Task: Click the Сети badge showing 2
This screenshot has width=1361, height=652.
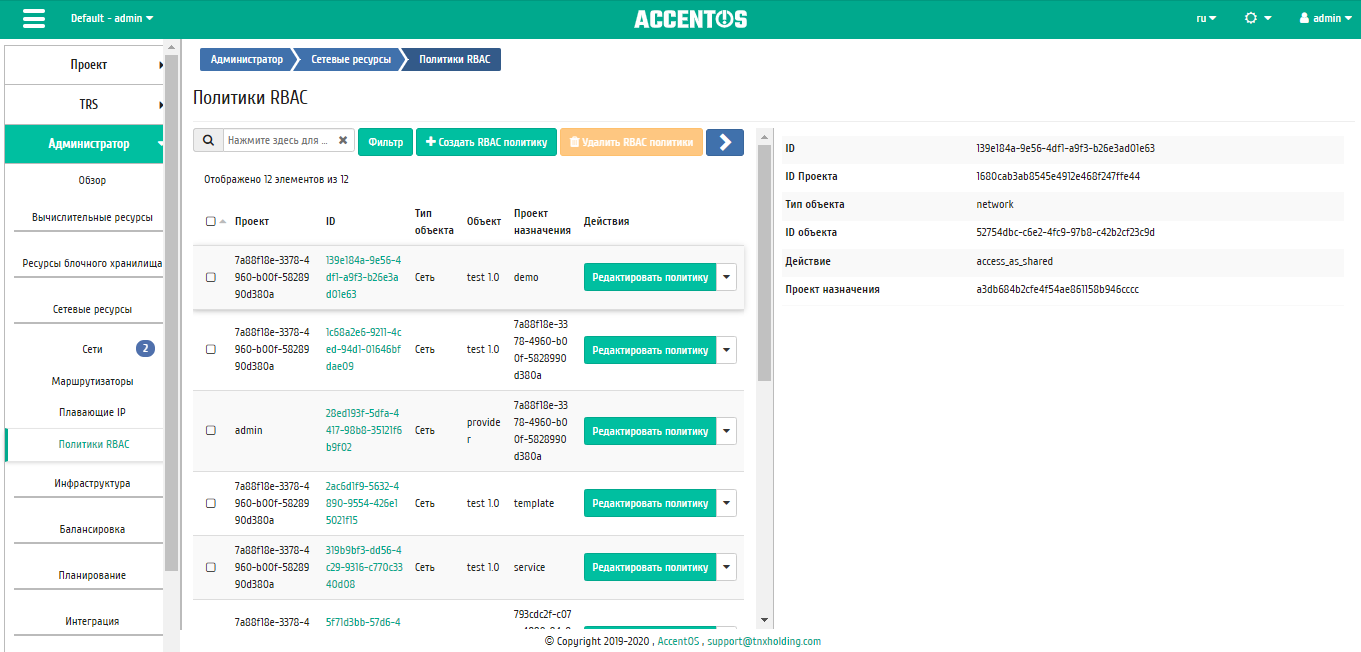Action: click(145, 349)
